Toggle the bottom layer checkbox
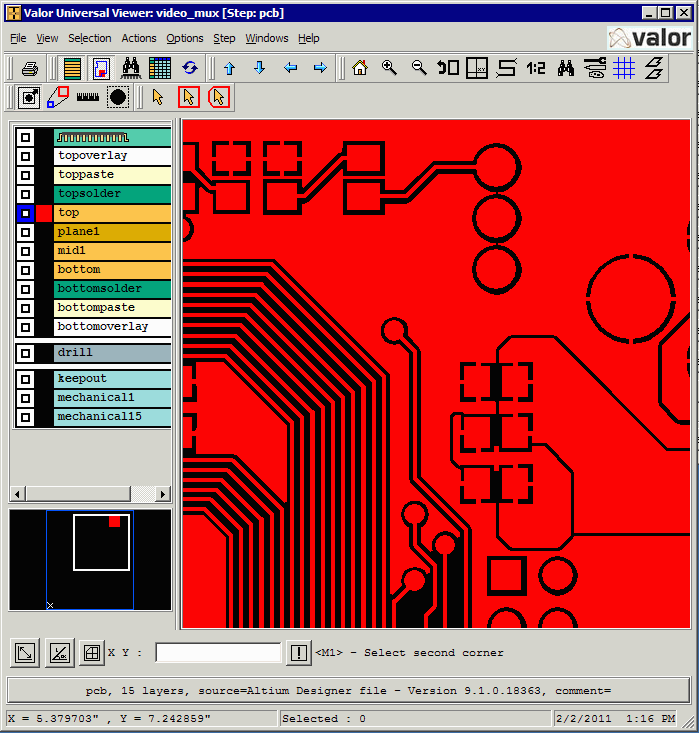The image size is (699, 733). pos(26,270)
